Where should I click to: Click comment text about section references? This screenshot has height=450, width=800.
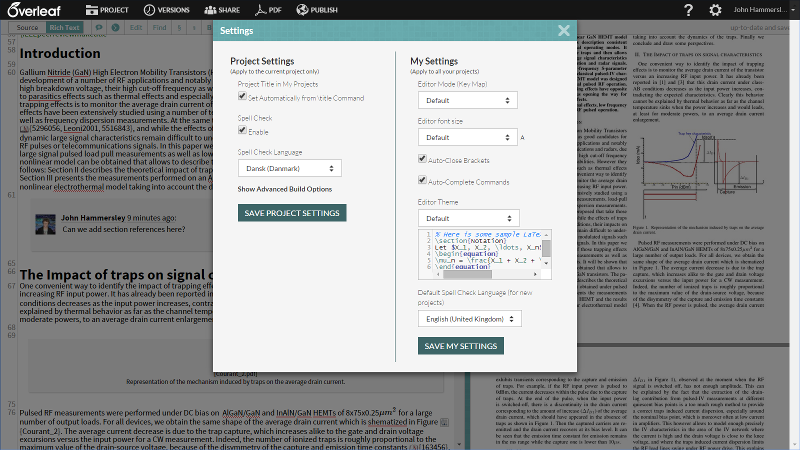pyautogui.click(x=123, y=230)
